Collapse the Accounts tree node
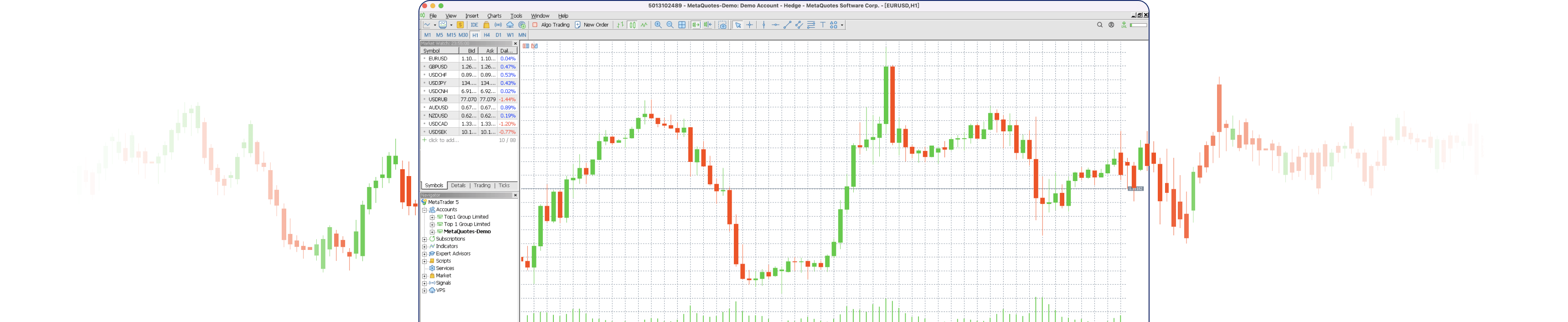The image size is (1568, 322). [x=424, y=210]
